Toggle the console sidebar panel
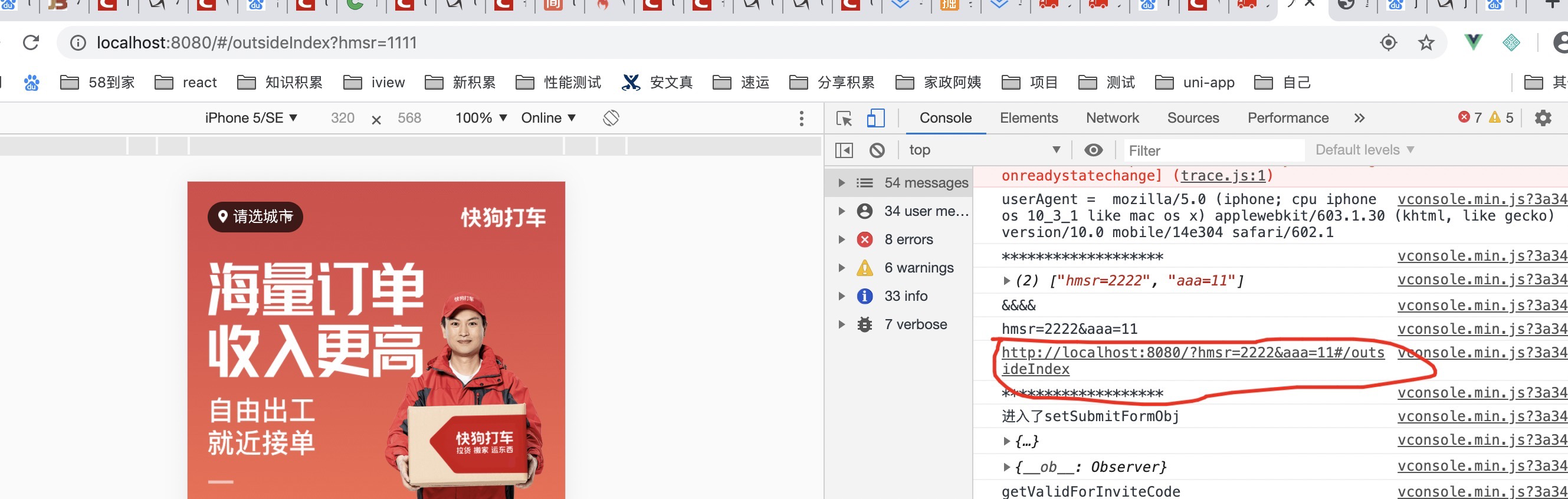The image size is (1568, 499). [844, 150]
